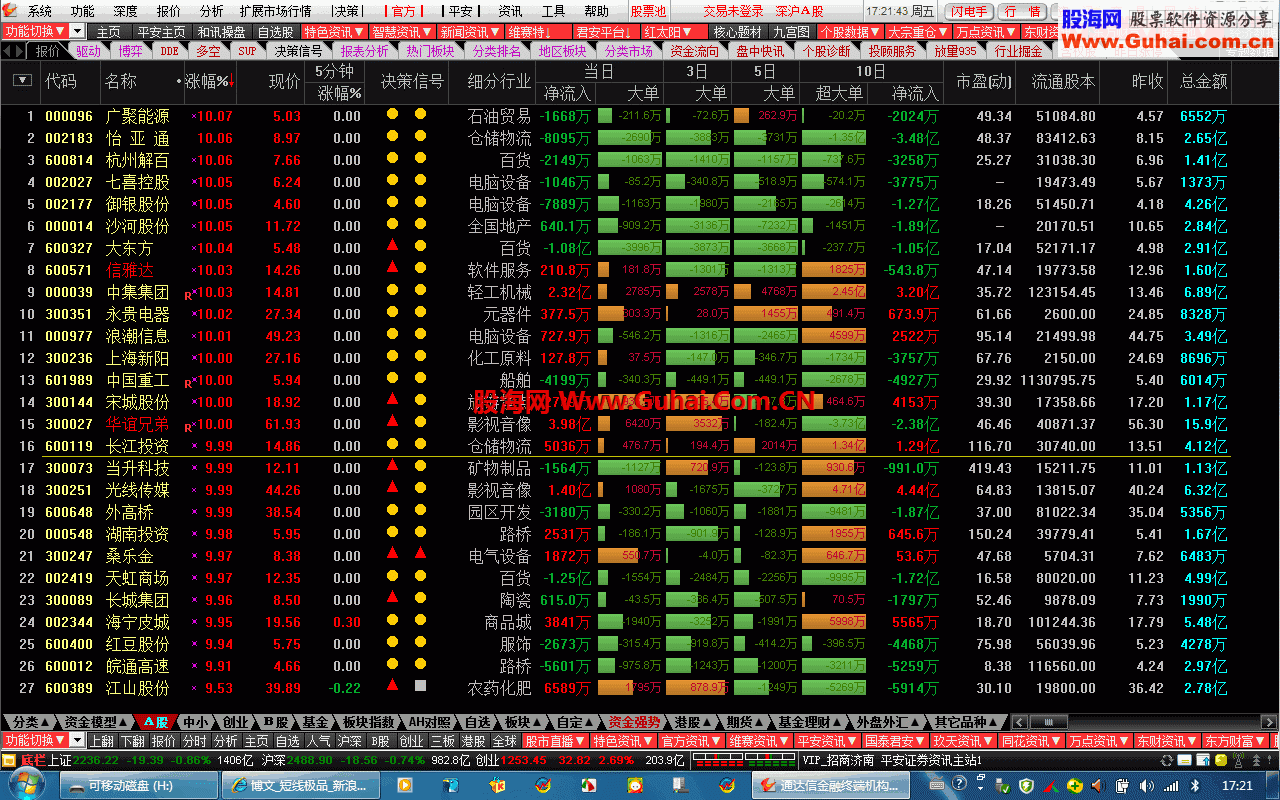1280x800 pixels.
Task: Open 可移动磁盘 (H:) taskbar item
Action: click(140, 786)
